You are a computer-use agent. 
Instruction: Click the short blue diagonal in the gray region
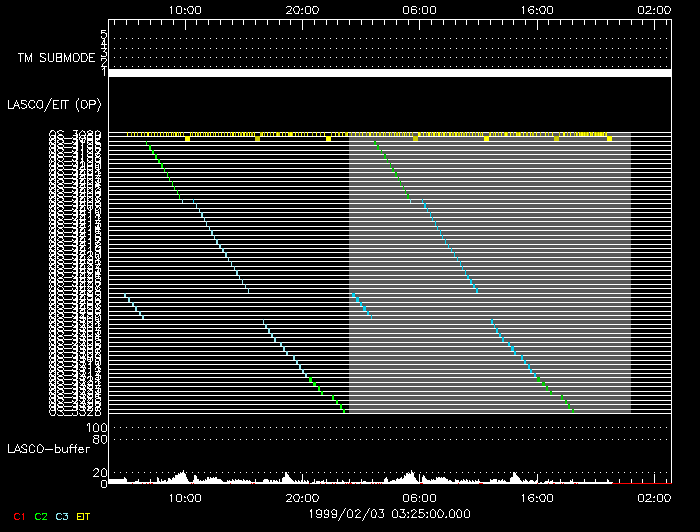click(x=361, y=304)
